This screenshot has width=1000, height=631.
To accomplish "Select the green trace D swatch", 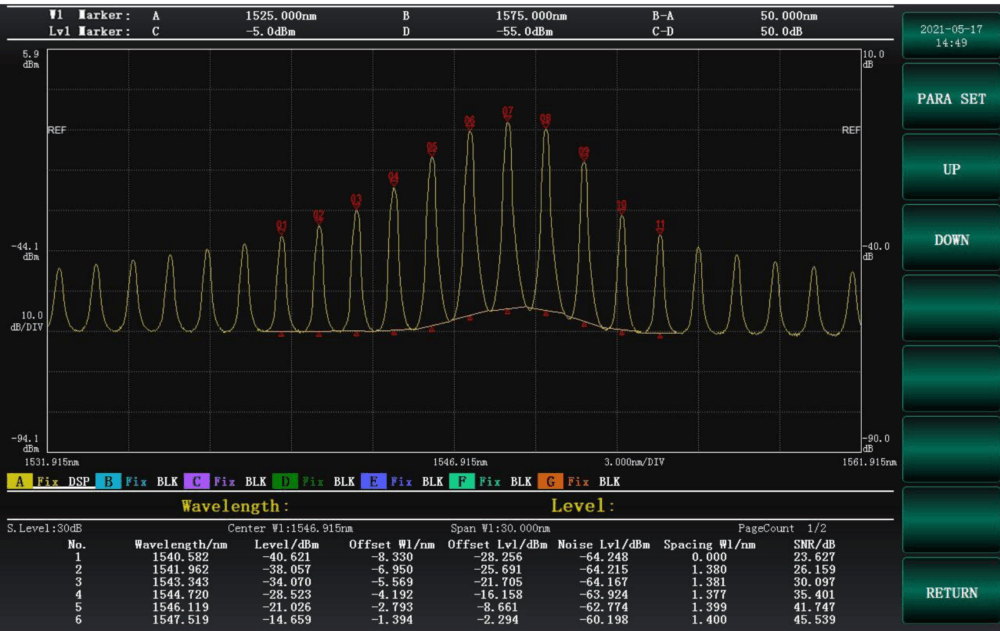I will pos(285,481).
